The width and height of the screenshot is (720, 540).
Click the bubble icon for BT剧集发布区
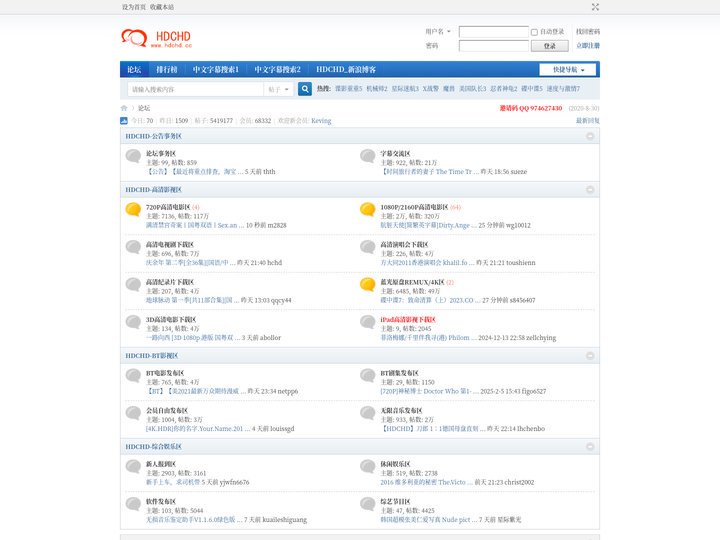click(x=367, y=376)
